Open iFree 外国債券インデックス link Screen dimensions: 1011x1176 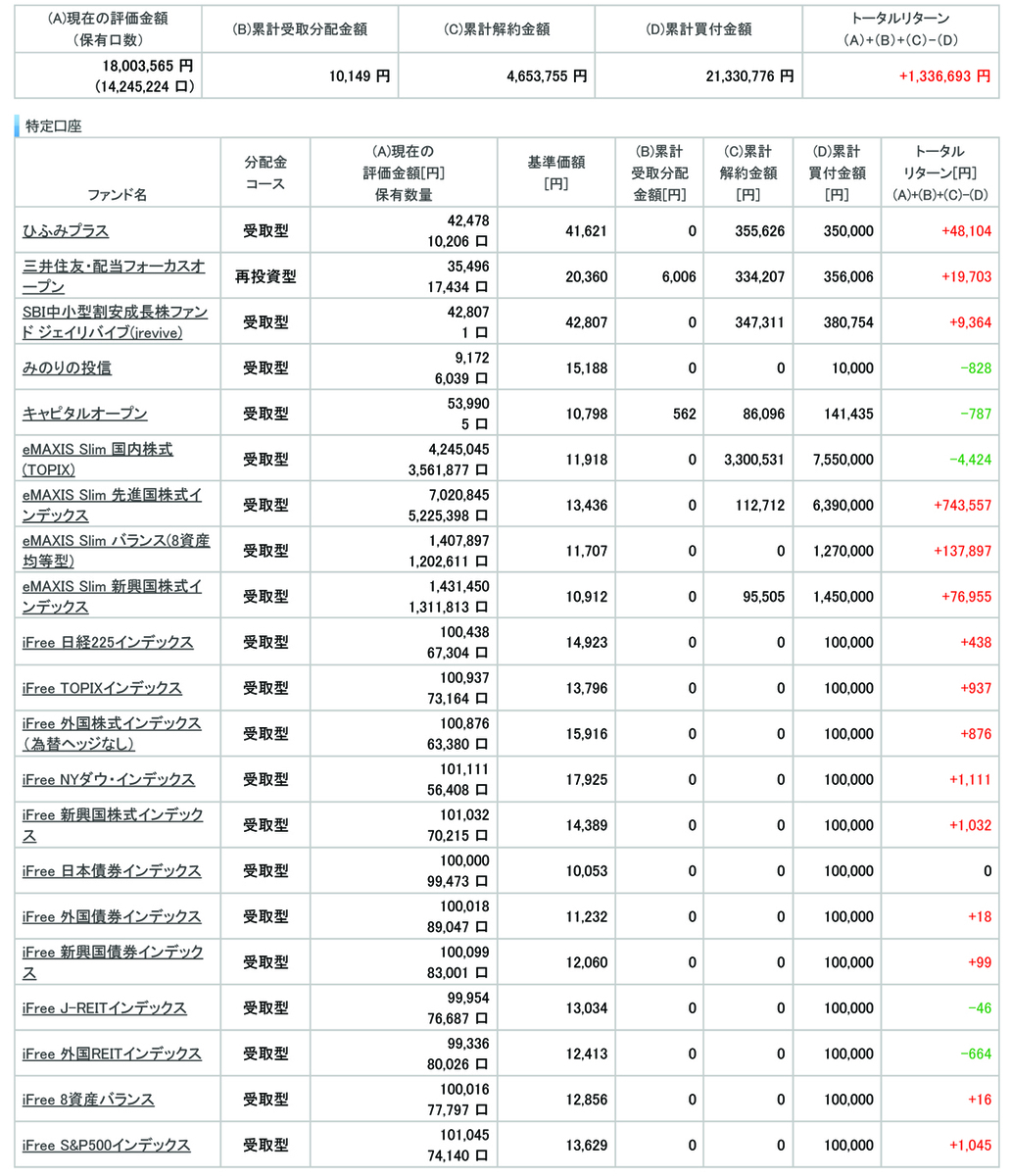pyautogui.click(x=112, y=916)
